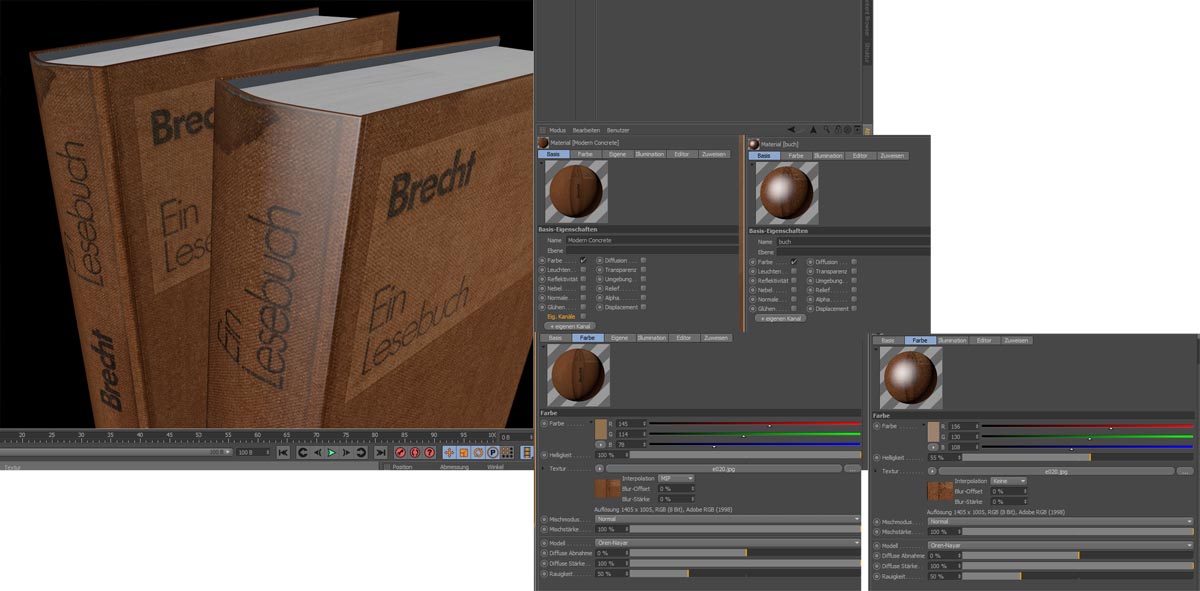This screenshot has height=591, width=1200.
Task: Enable Diffusion checkbox for buch material
Action: click(853, 262)
